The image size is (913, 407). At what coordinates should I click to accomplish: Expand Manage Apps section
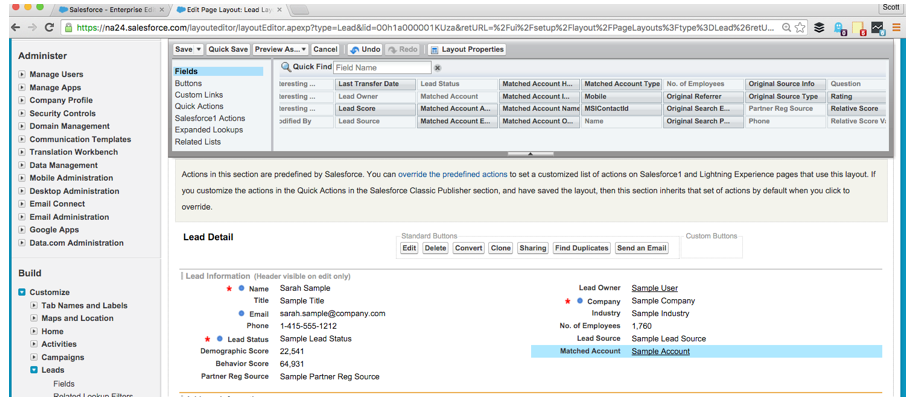click(x=22, y=87)
